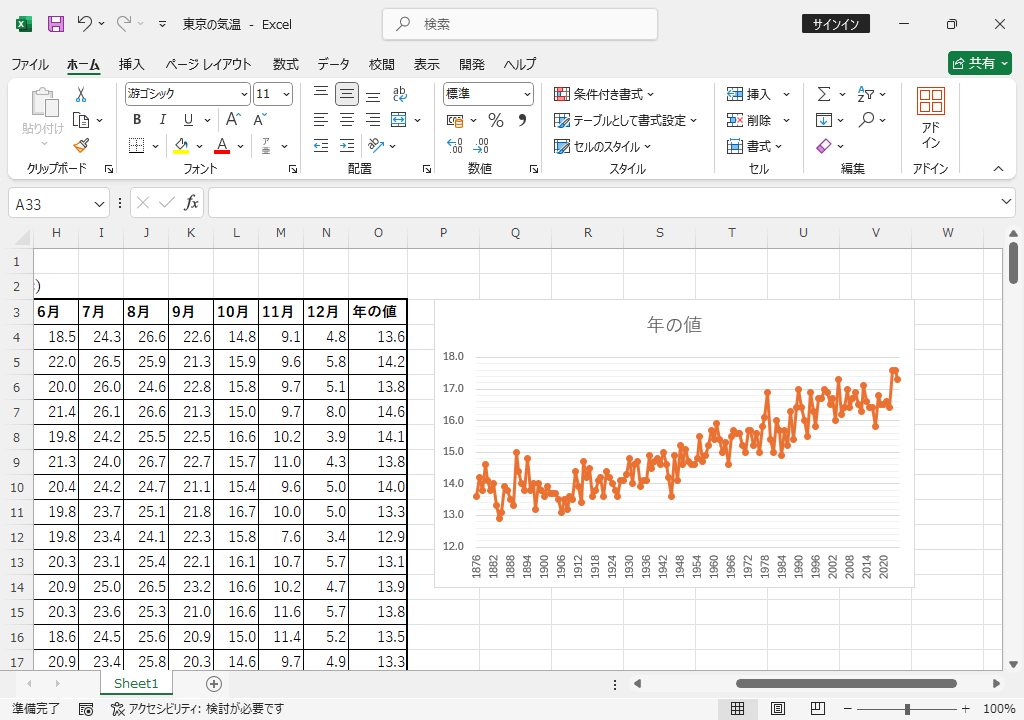Collapse the ribbon with chevron

pyautogui.click(x=999, y=169)
